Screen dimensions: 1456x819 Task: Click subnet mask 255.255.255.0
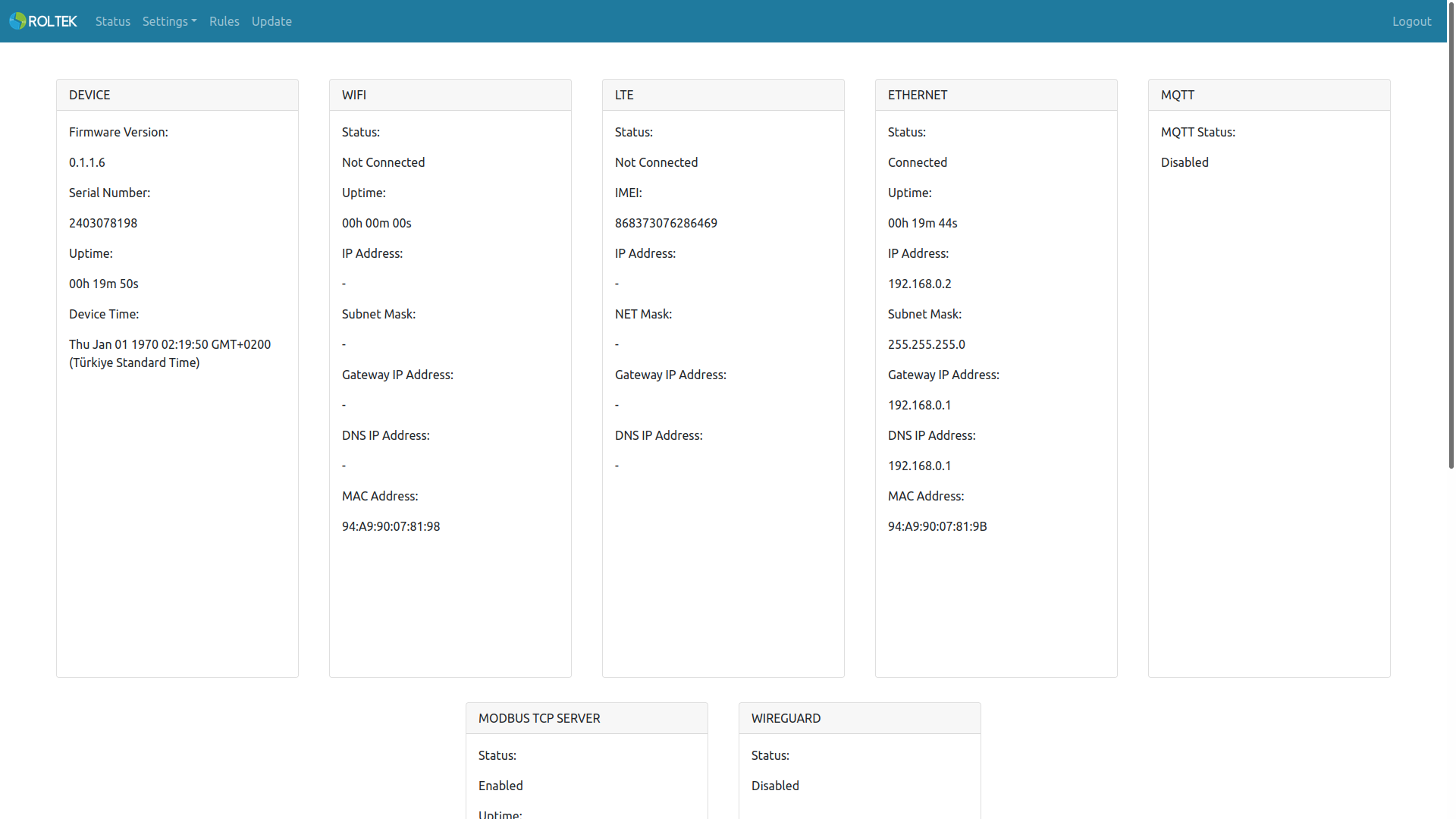click(x=927, y=344)
